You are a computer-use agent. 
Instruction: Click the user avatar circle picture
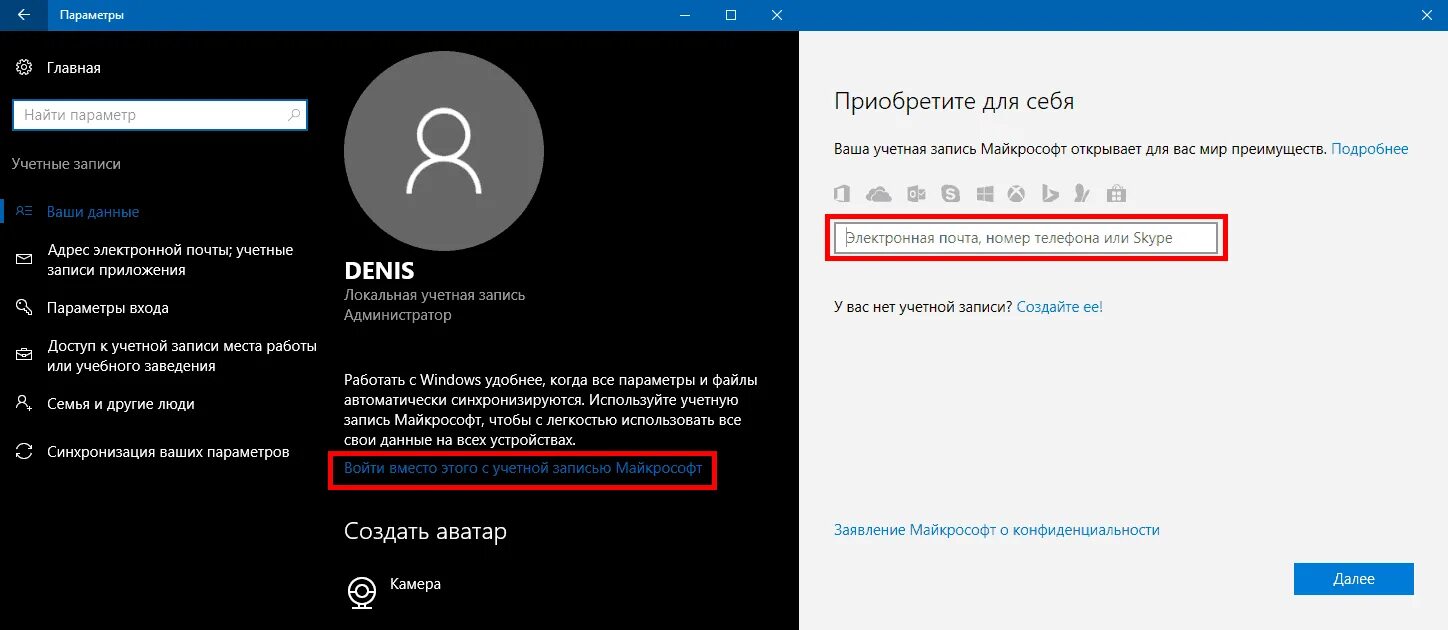(x=444, y=151)
